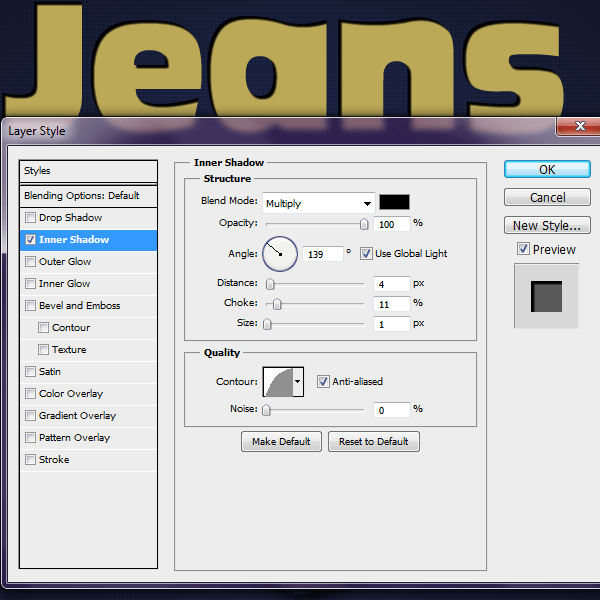Click the Cancel button
The width and height of the screenshot is (600, 600).
point(547,198)
